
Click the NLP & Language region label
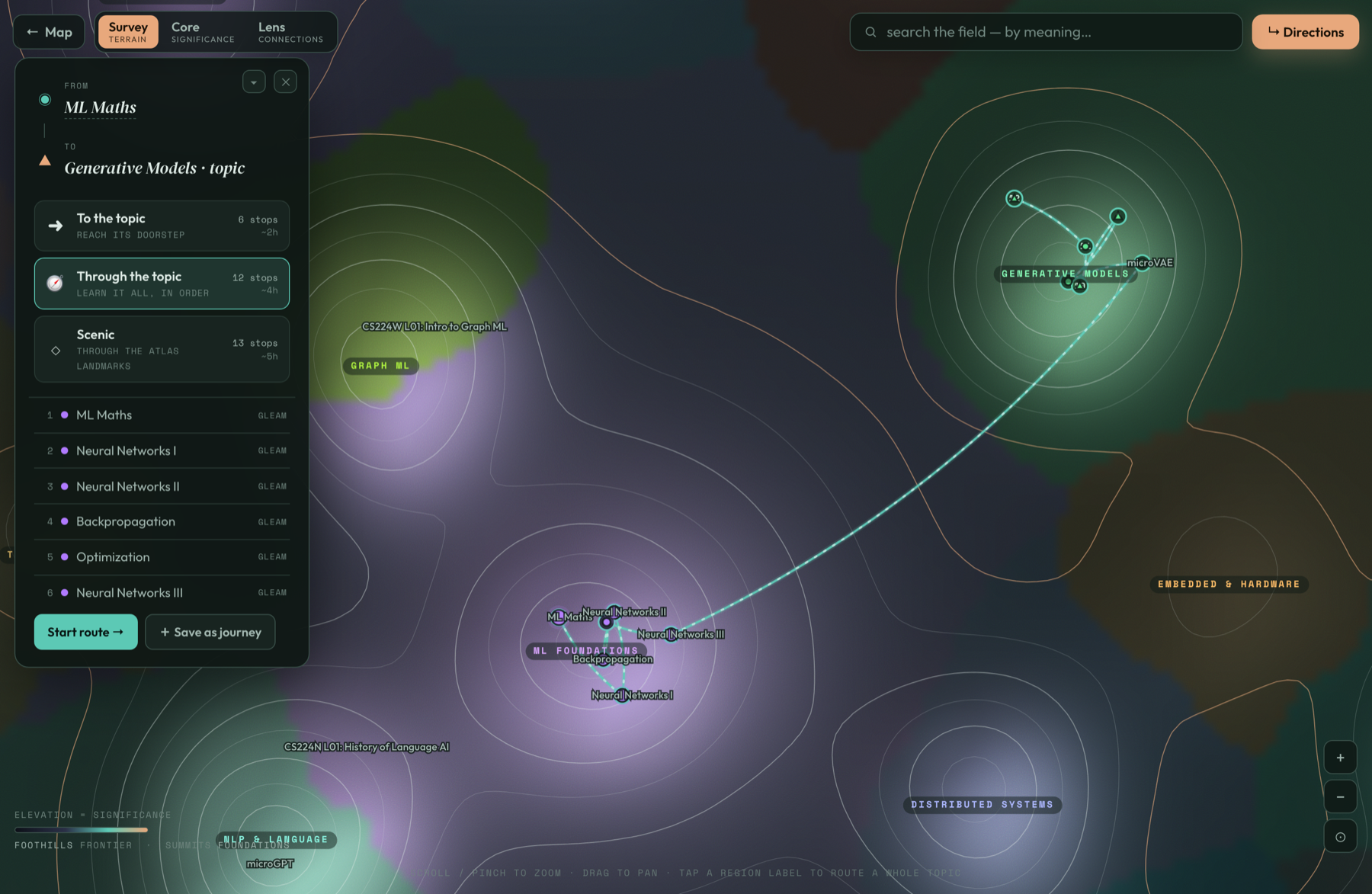(276, 839)
